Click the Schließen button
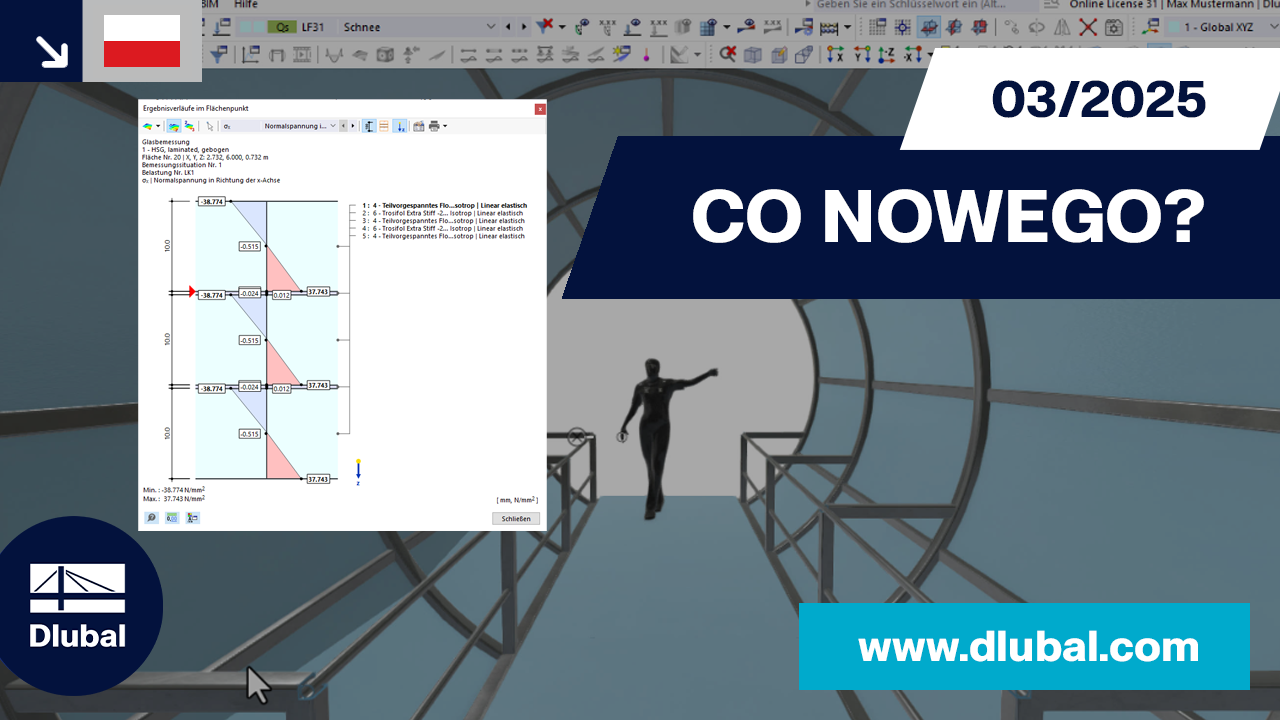This screenshot has height=720, width=1280. click(x=516, y=518)
